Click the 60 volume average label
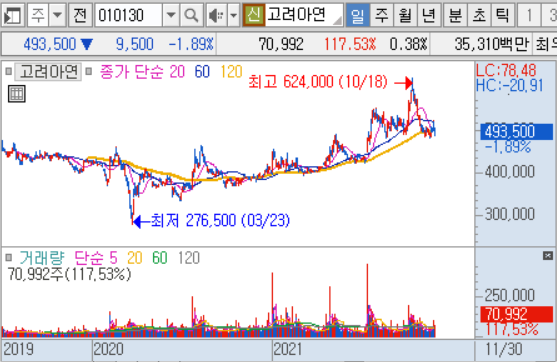 click(159, 258)
